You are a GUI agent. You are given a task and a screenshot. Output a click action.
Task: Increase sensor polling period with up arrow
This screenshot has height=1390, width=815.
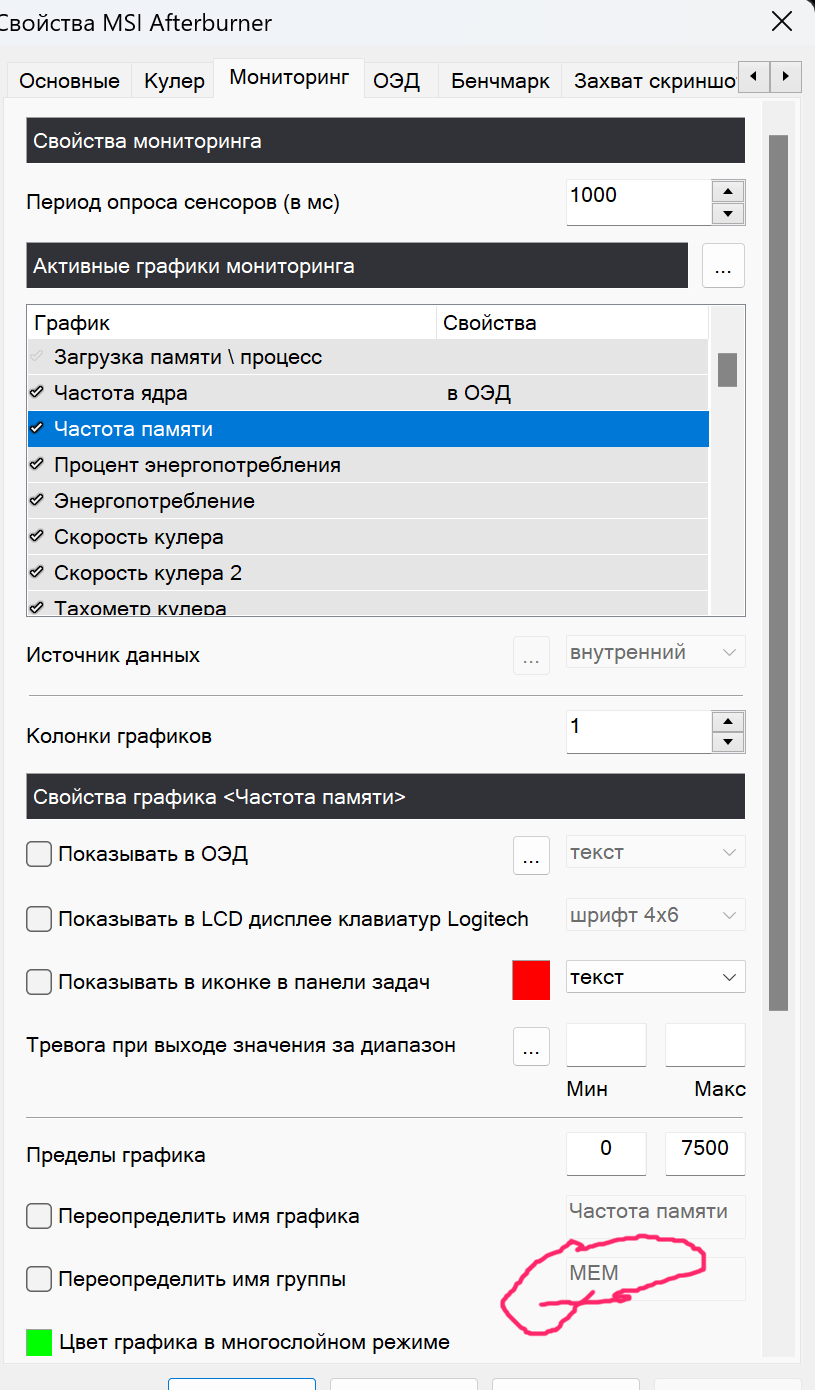pyautogui.click(x=728, y=192)
